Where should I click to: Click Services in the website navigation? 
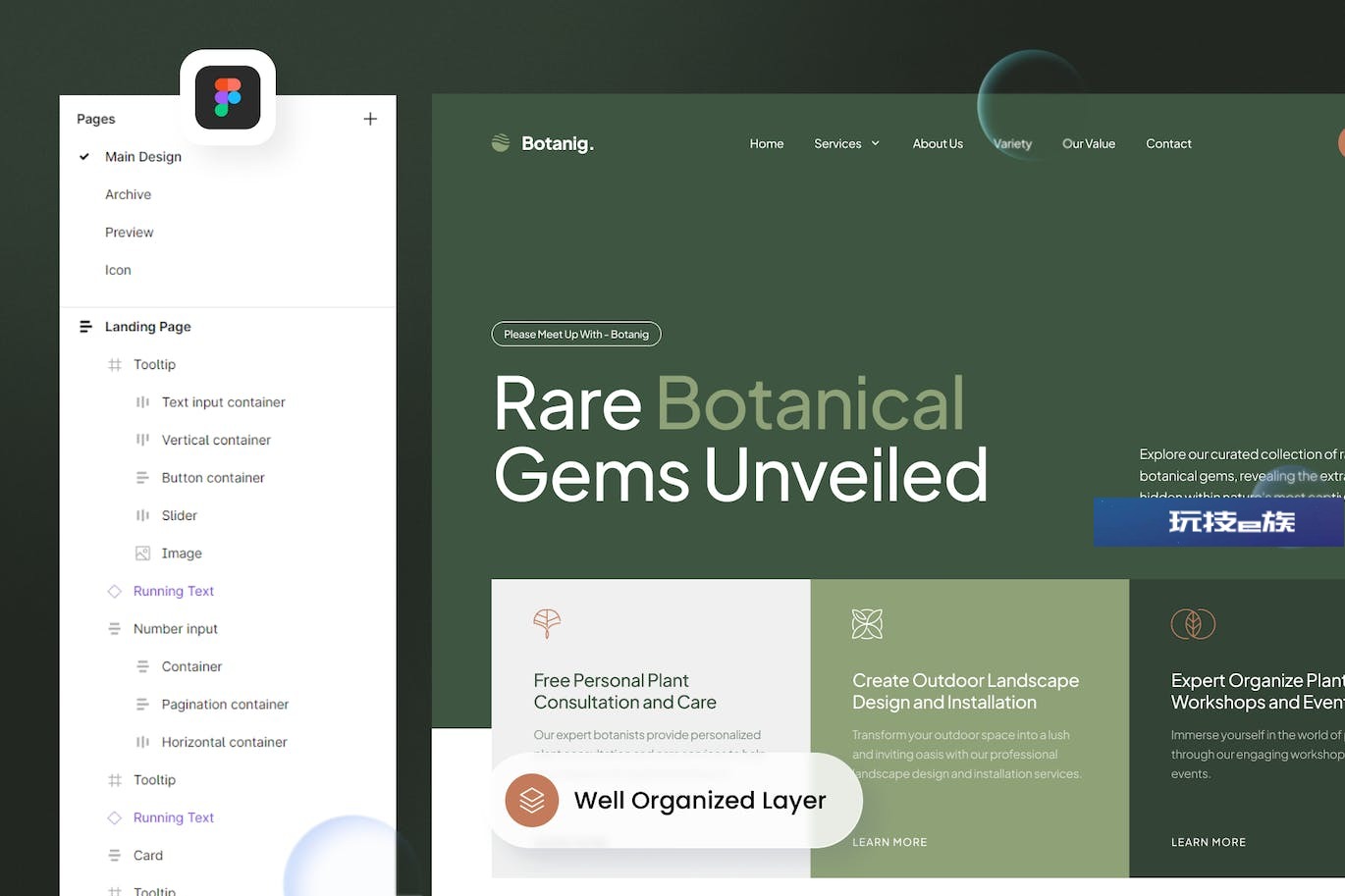click(x=837, y=143)
